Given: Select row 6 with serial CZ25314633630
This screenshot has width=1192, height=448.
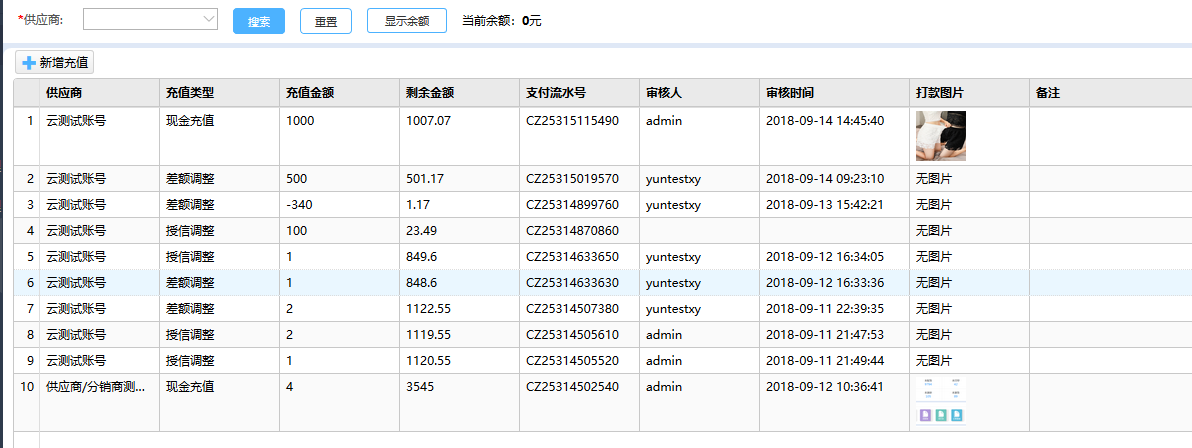Looking at the screenshot, I should pyautogui.click(x=572, y=283).
